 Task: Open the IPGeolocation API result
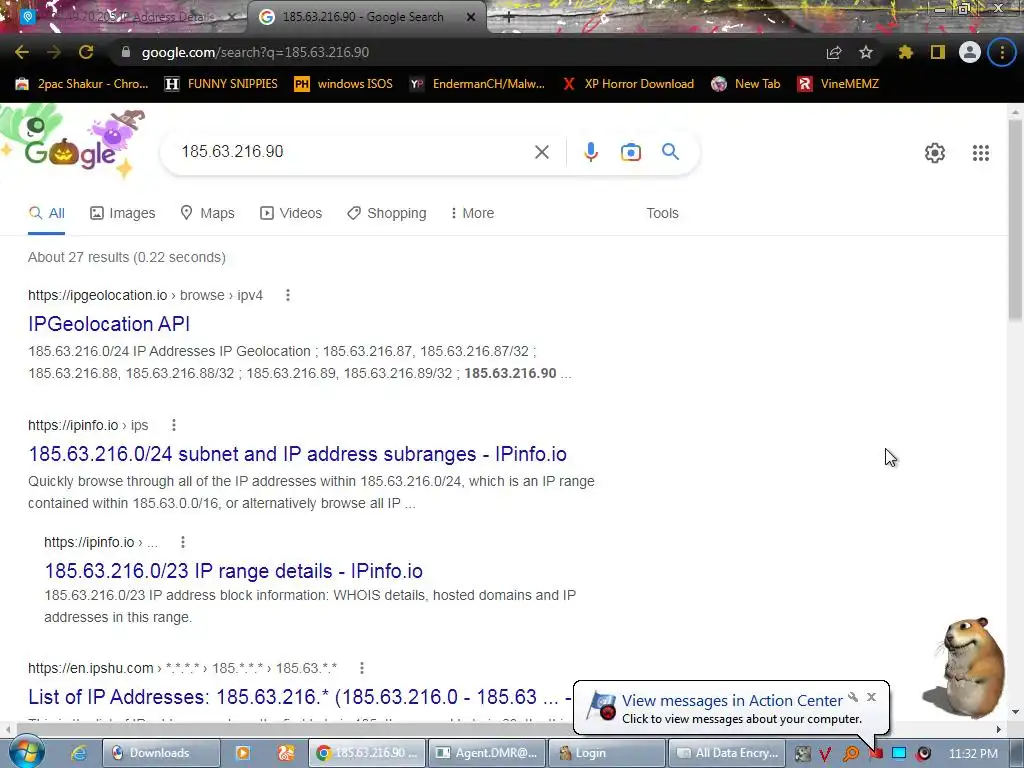(x=109, y=324)
